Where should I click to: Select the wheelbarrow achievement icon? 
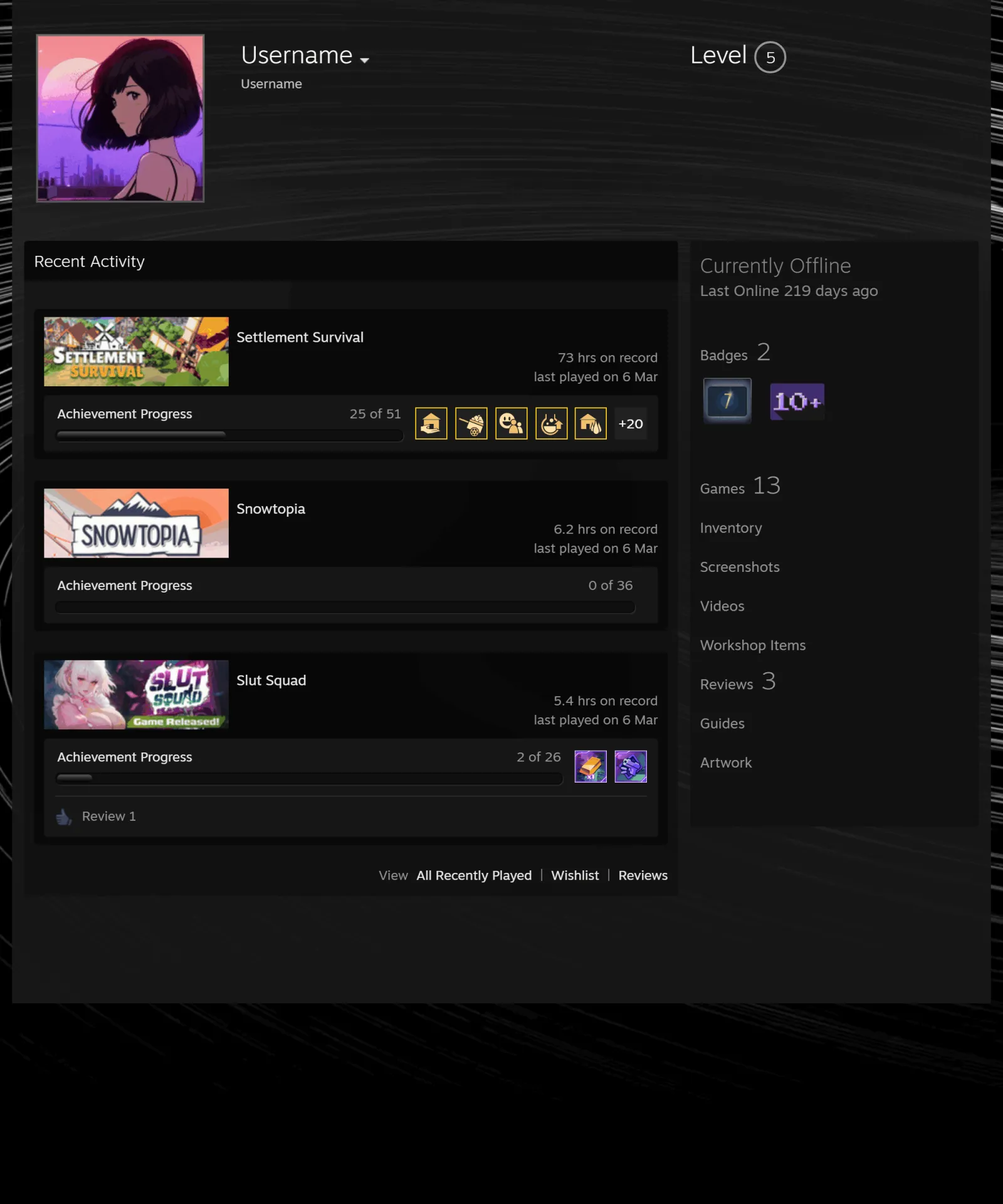[x=471, y=423]
